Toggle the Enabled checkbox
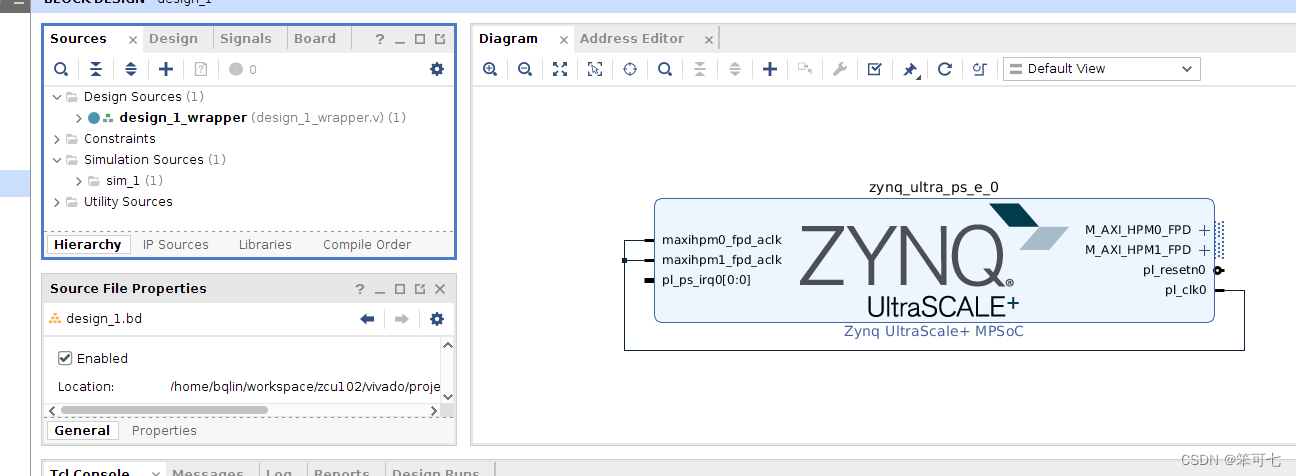The image size is (1296, 476). [x=65, y=358]
